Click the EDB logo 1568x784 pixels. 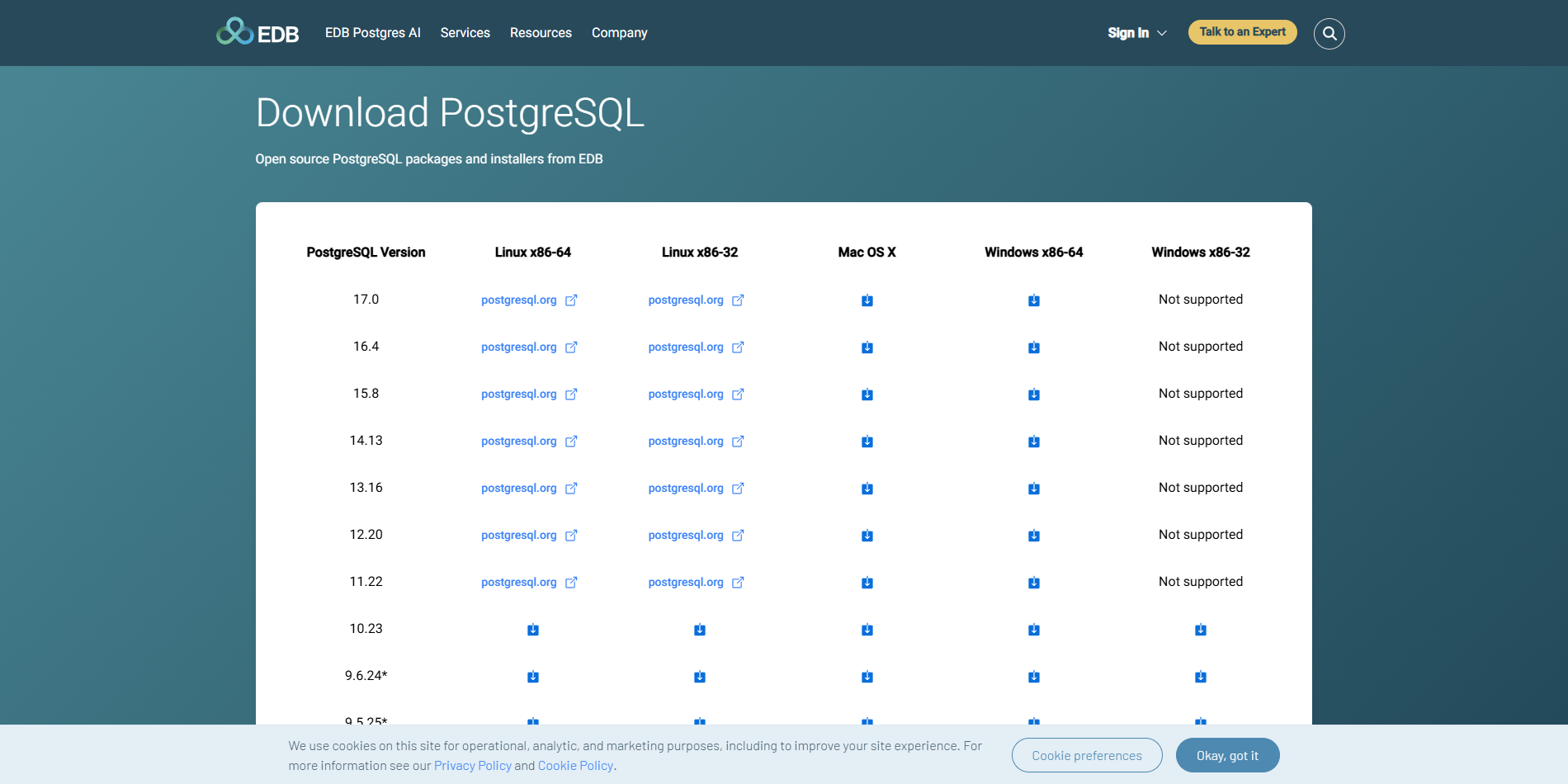[x=257, y=32]
